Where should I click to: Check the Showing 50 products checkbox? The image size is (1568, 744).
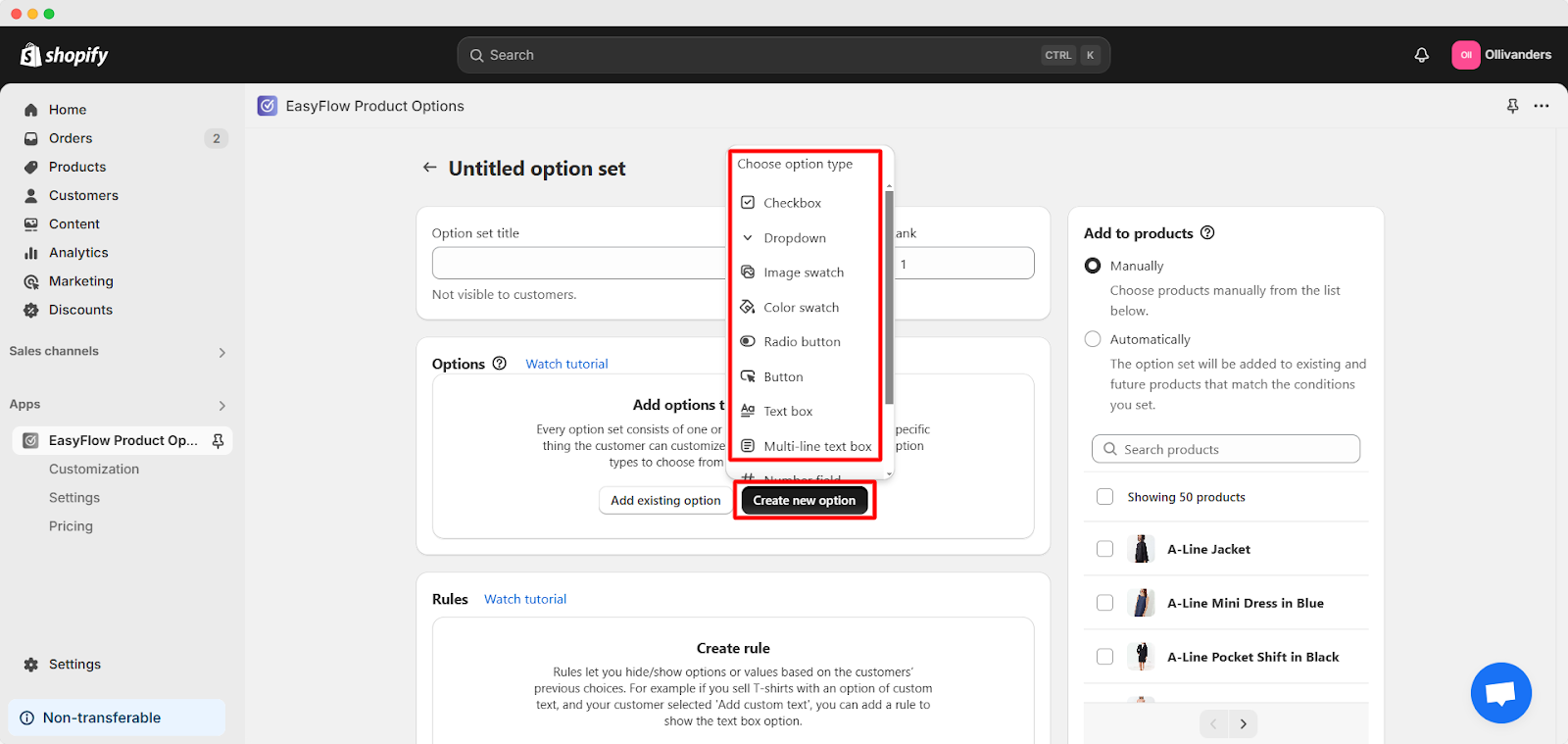click(1104, 497)
